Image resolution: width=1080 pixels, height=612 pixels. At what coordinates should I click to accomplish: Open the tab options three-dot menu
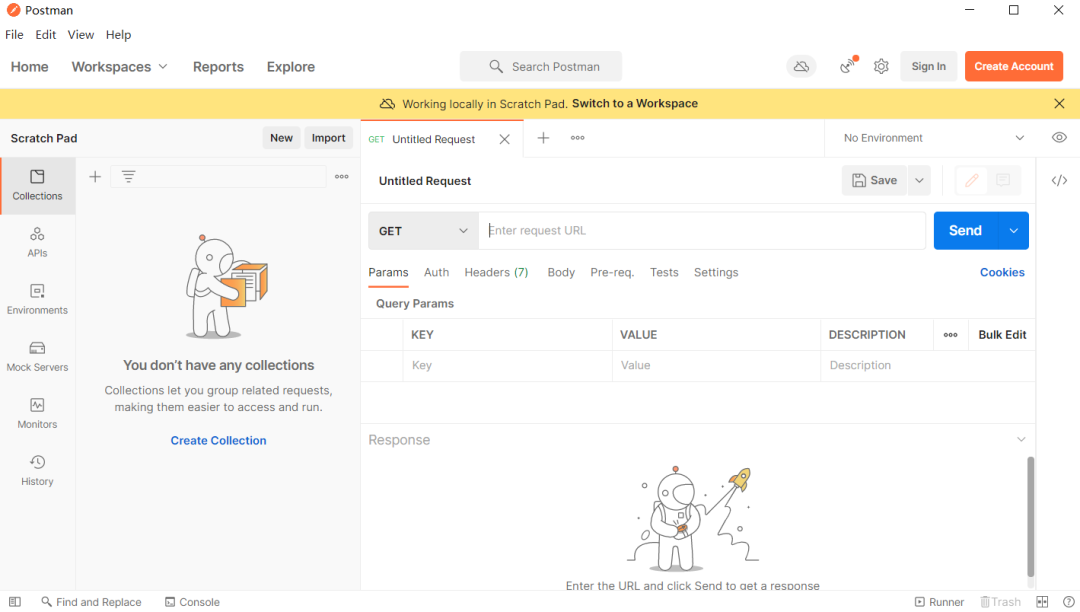[x=577, y=138]
